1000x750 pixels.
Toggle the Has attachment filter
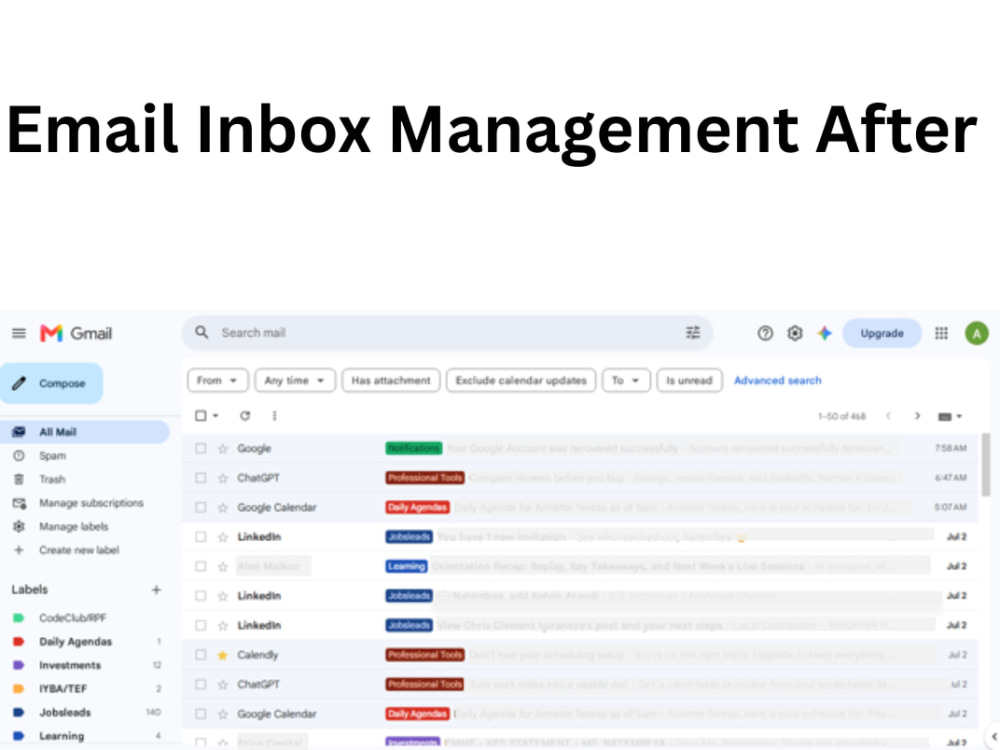(x=391, y=381)
